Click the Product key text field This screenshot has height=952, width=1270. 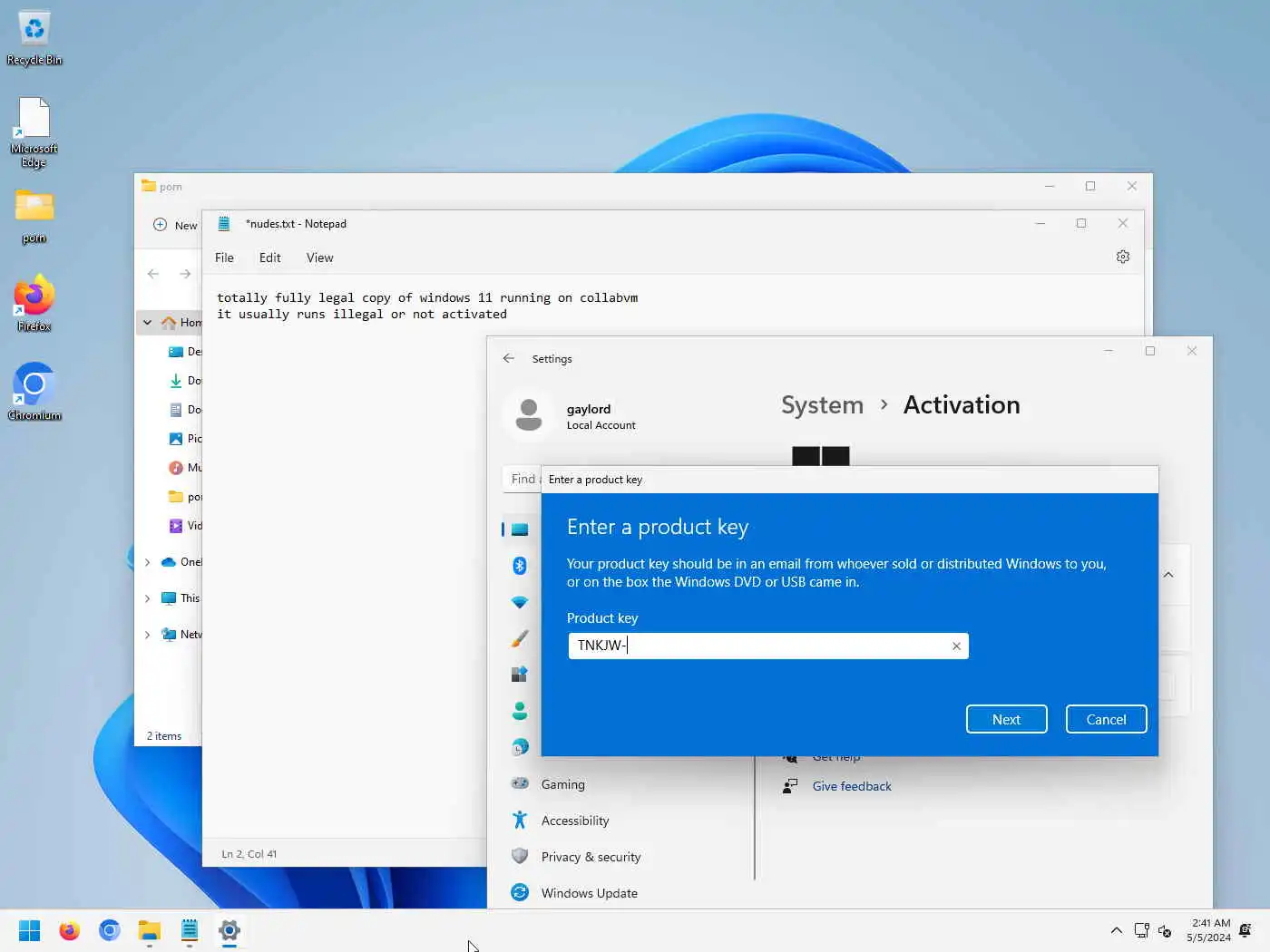[768, 646]
